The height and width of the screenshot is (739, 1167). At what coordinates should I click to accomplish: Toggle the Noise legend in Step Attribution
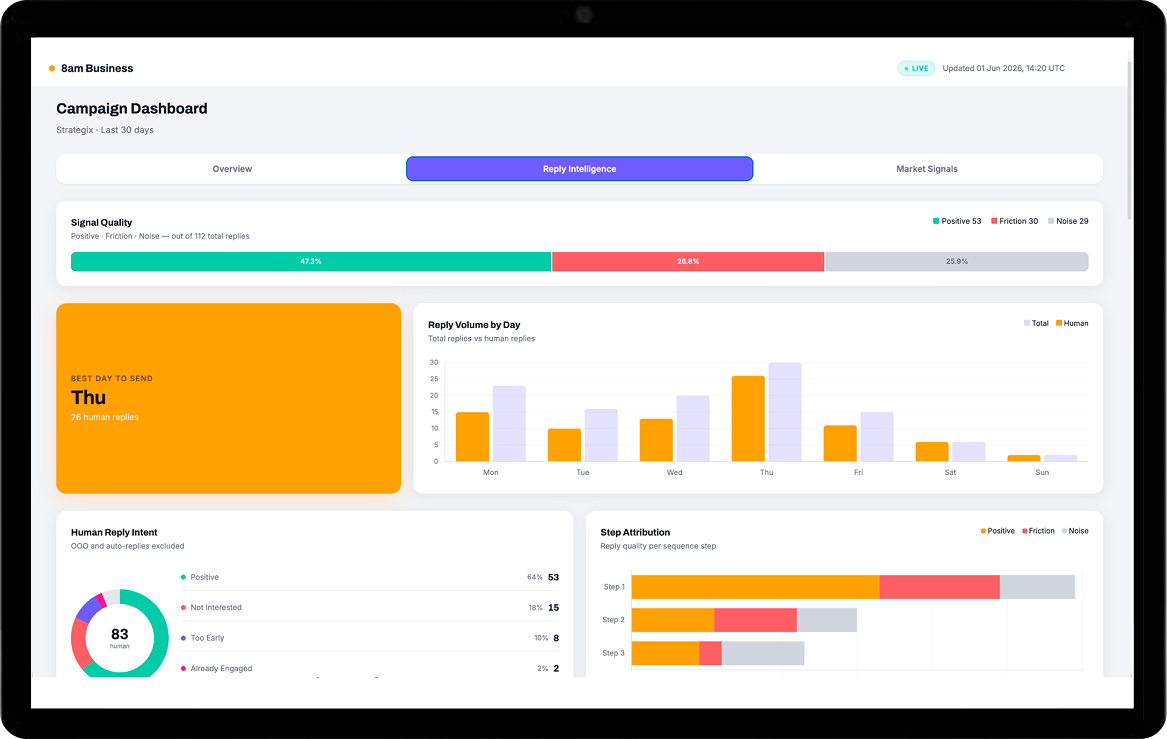click(x=1075, y=531)
